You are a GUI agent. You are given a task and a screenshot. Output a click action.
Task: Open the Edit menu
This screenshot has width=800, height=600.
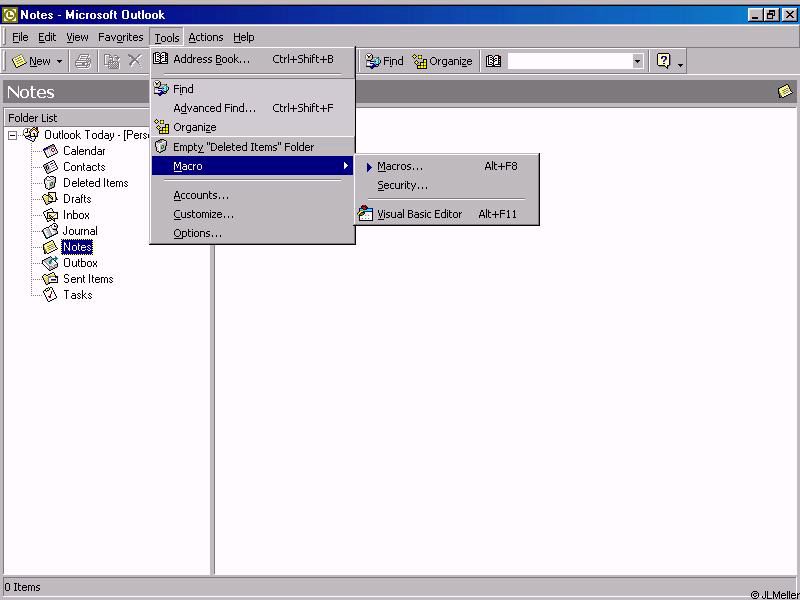pos(47,37)
